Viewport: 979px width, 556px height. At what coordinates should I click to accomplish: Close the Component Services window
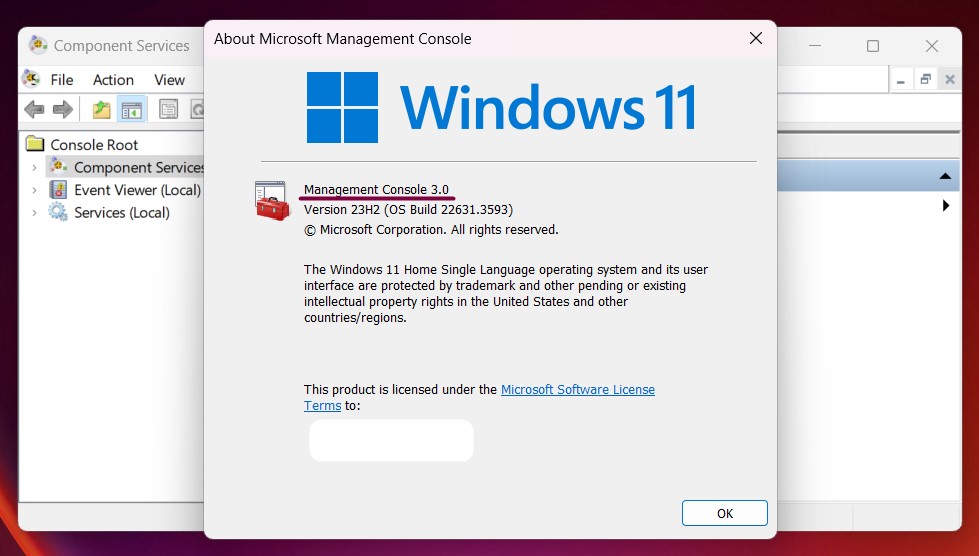[932, 46]
